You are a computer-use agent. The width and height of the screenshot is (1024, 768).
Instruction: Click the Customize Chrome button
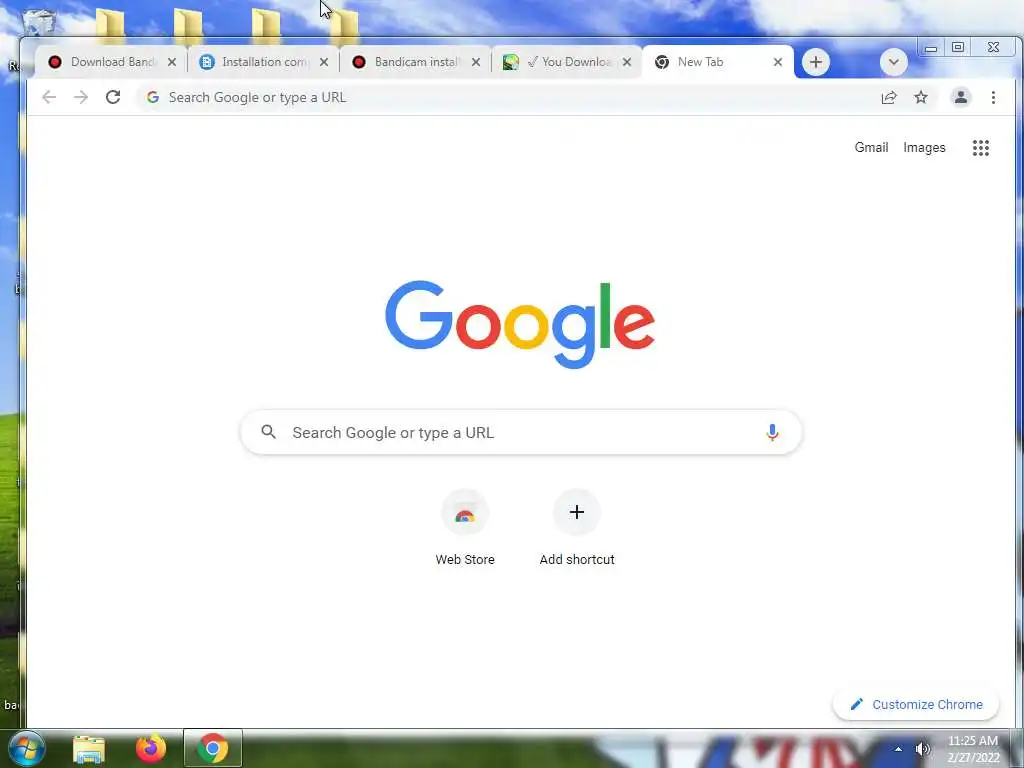coord(916,704)
